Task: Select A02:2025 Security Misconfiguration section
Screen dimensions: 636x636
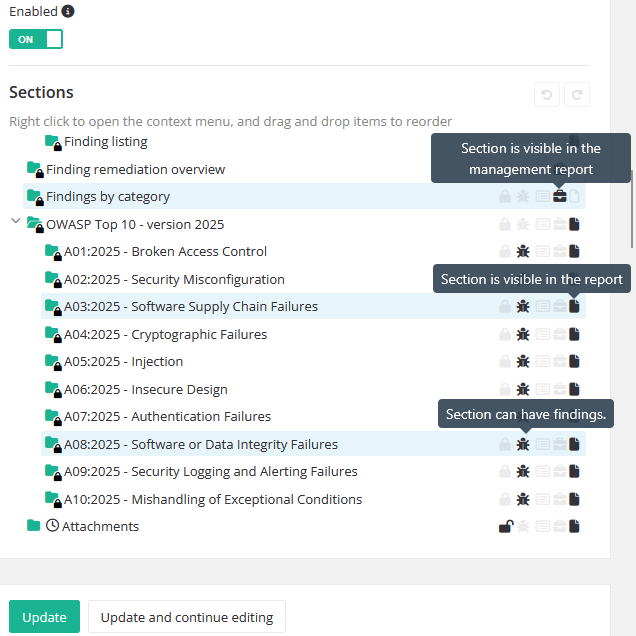Action: tap(208, 279)
